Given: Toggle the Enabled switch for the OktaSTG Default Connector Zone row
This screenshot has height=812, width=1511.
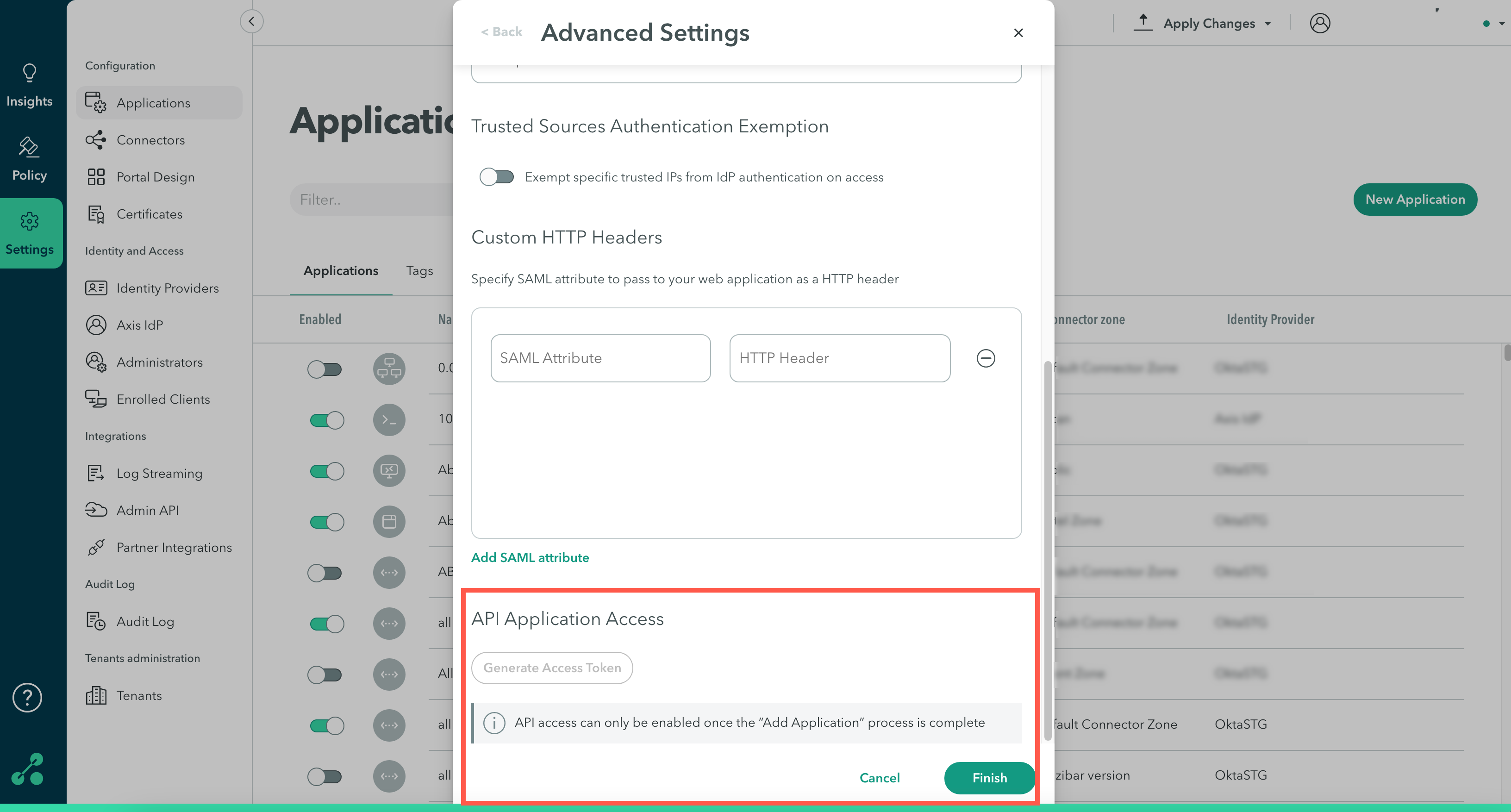Looking at the screenshot, I should click(x=327, y=725).
